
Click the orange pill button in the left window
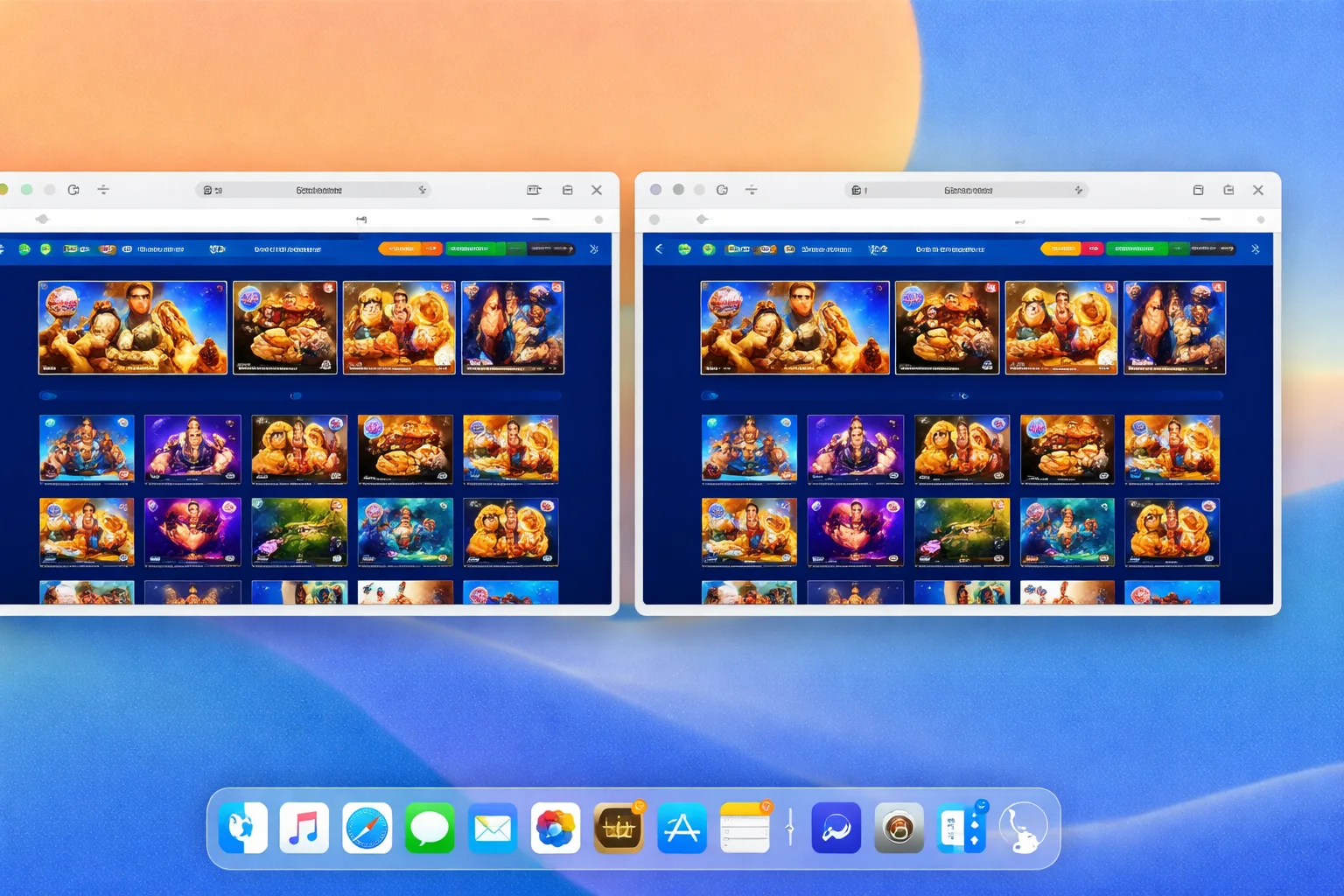[410, 248]
